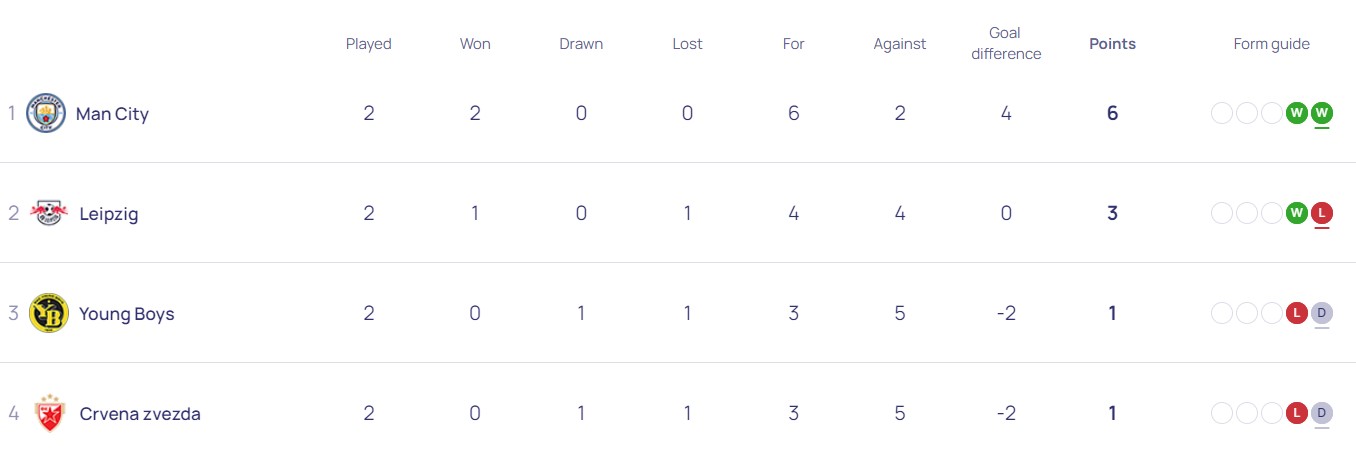Open the Man City team link
The width and height of the screenshot is (1356, 450).
(x=112, y=114)
